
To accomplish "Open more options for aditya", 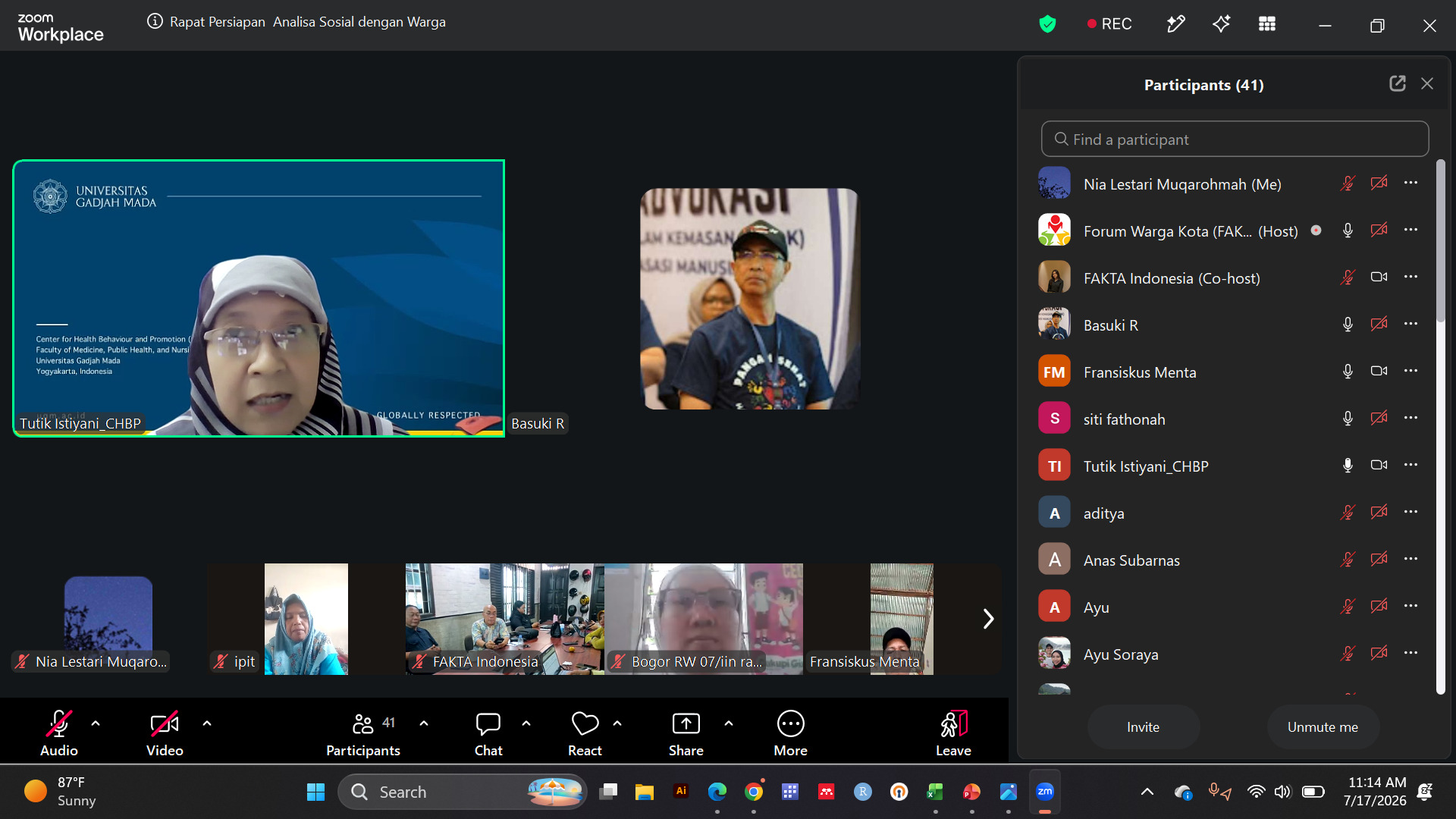I will click(1410, 512).
